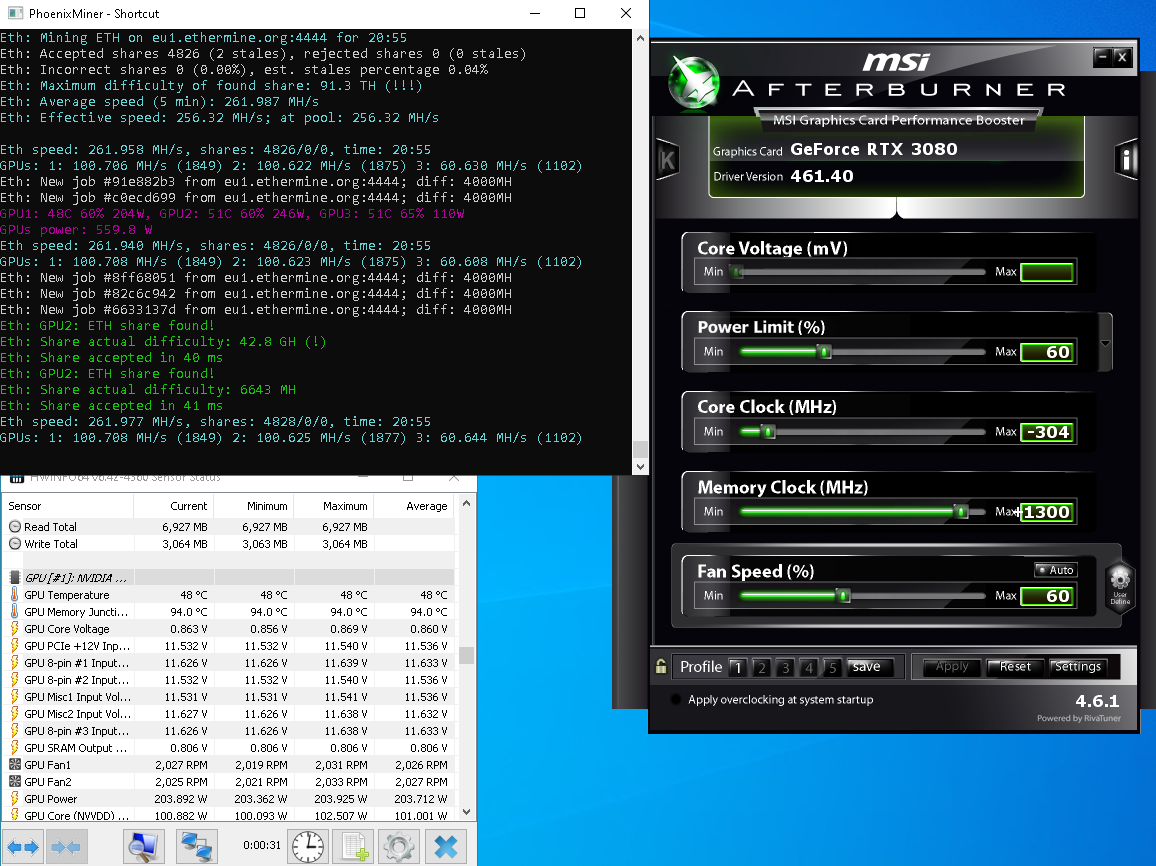The width and height of the screenshot is (1156, 866).
Task: Toggle Apply overclocking at system startup
Action: (675, 699)
